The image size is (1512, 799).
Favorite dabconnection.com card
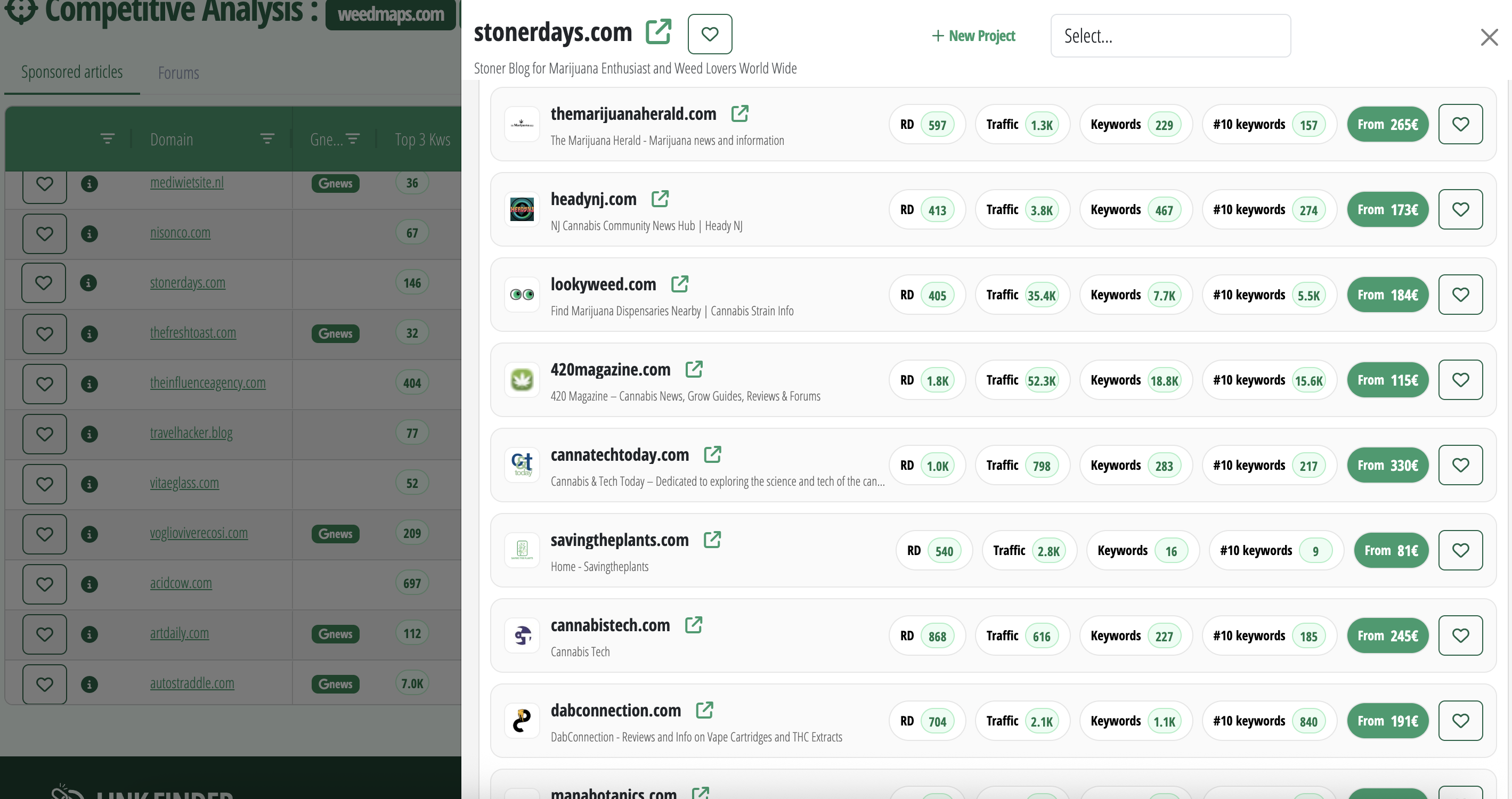click(x=1460, y=720)
